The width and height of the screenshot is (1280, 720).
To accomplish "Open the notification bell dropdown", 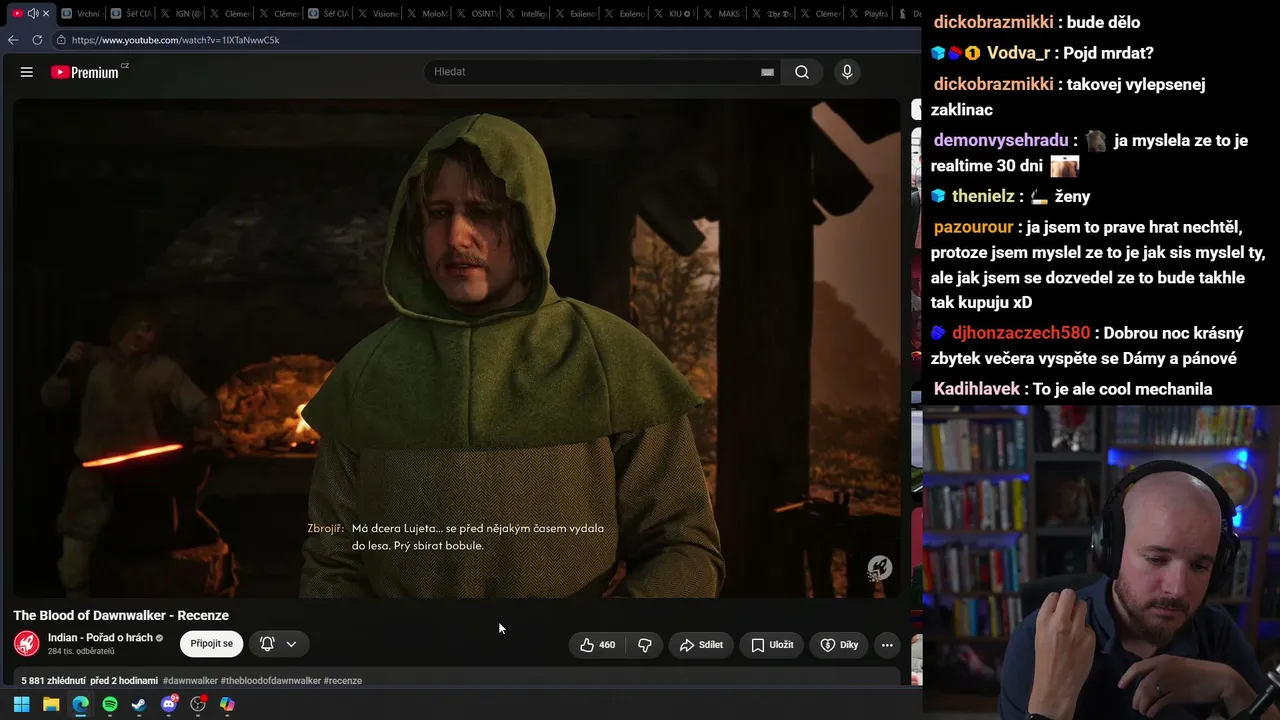I will [278, 644].
